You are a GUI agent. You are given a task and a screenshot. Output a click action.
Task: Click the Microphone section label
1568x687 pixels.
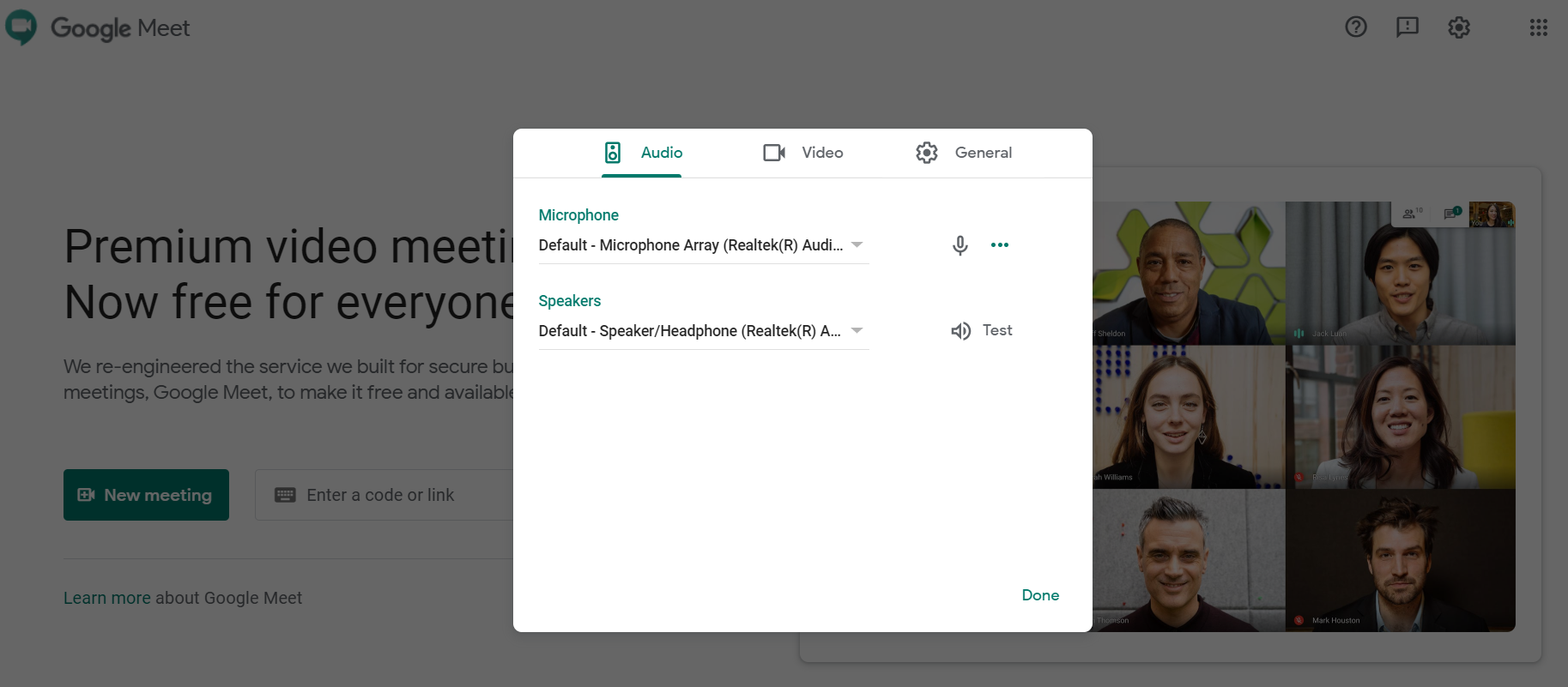pos(578,215)
